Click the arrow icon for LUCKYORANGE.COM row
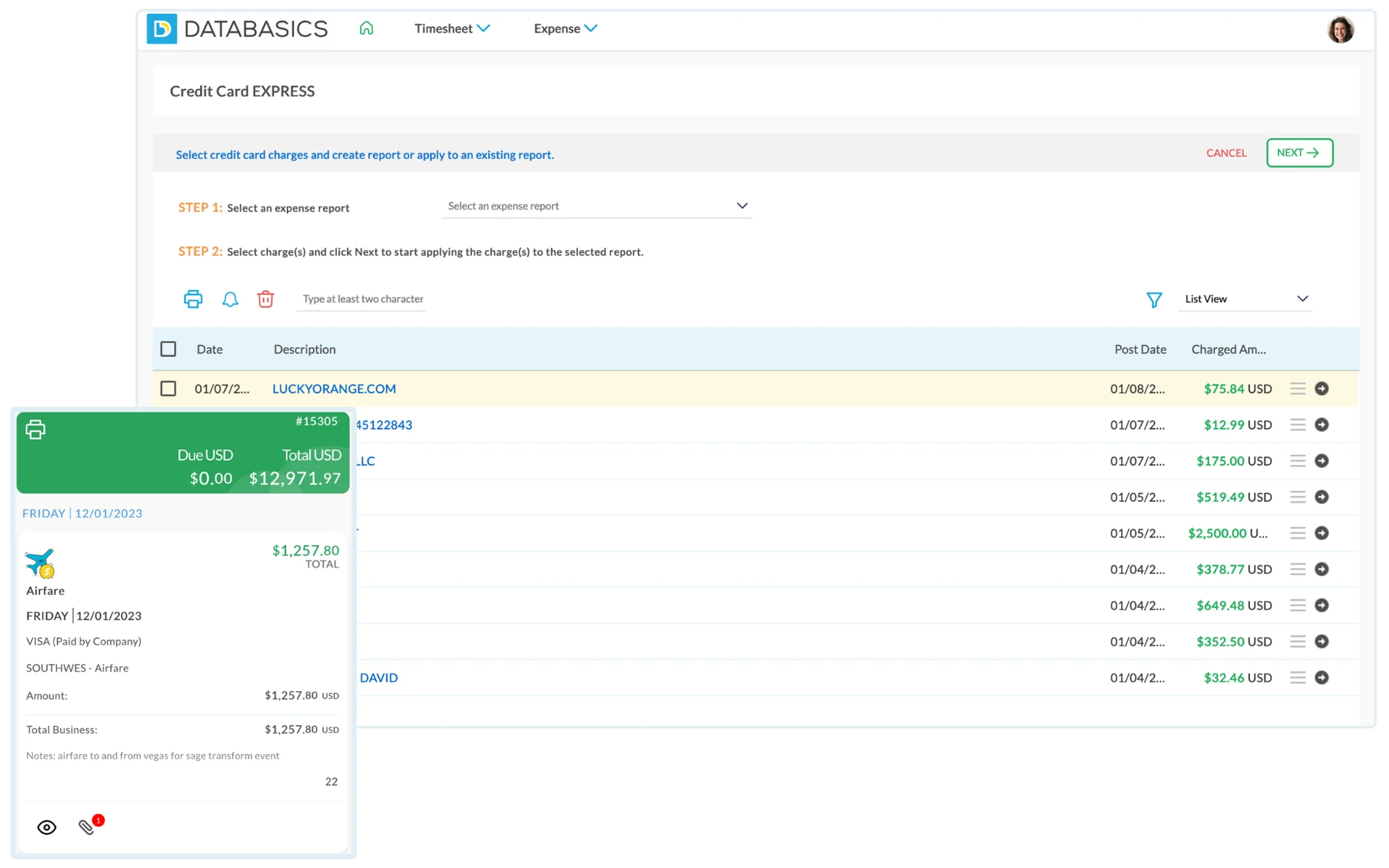 1322,389
